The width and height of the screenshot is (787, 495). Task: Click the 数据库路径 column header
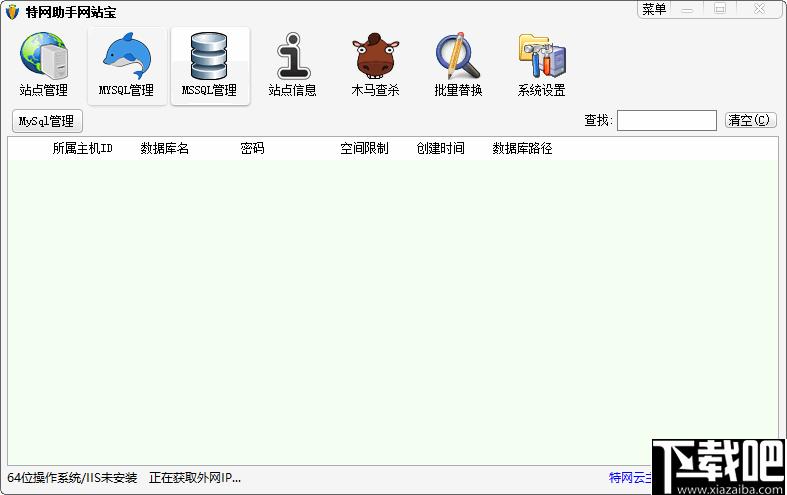pos(522,148)
